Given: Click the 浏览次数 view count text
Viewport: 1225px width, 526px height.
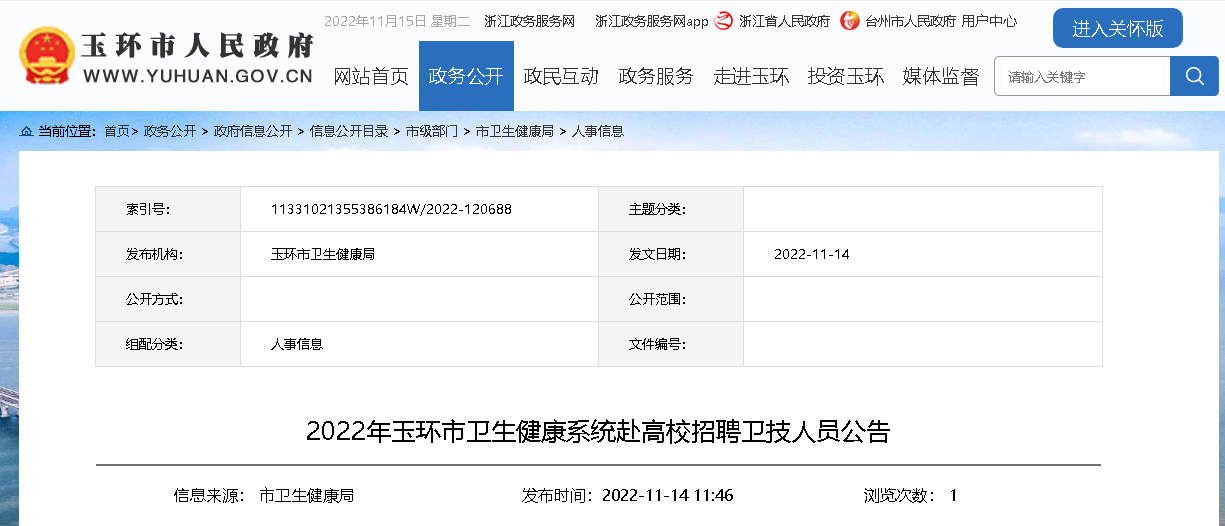Looking at the screenshot, I should [911, 495].
